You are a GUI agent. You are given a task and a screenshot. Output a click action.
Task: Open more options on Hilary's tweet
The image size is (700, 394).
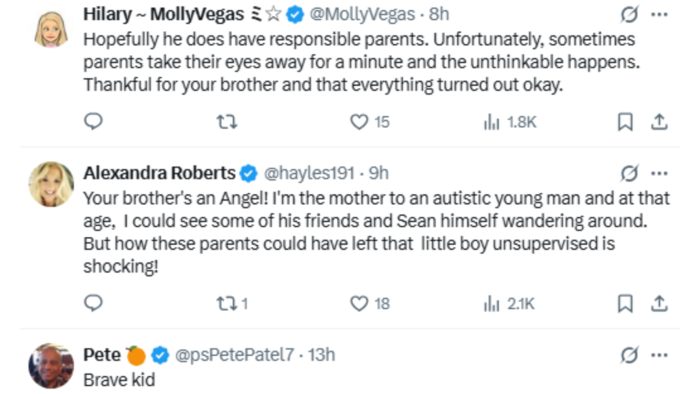659,14
